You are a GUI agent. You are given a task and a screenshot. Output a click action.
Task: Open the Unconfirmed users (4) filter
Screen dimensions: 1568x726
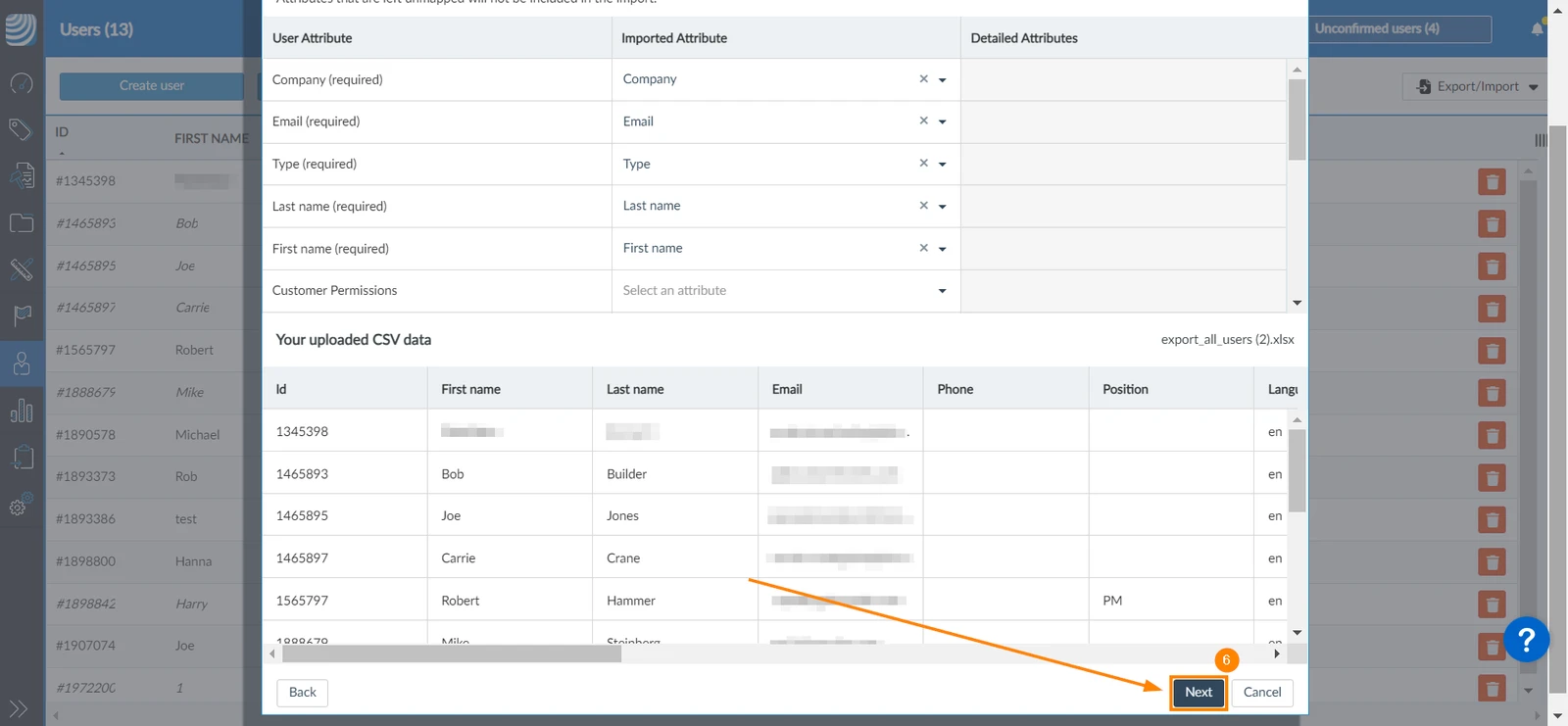coord(1399,28)
